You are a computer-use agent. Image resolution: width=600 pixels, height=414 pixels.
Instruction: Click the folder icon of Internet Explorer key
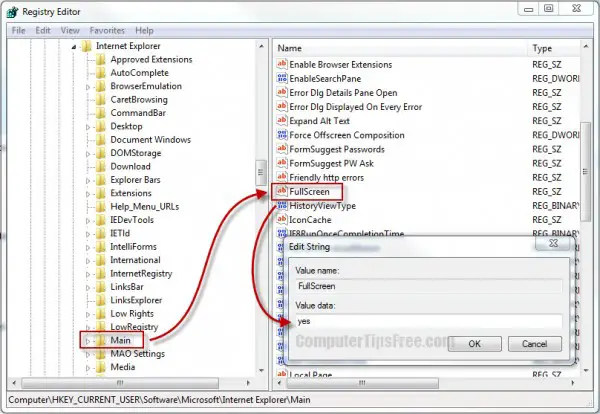(x=87, y=46)
